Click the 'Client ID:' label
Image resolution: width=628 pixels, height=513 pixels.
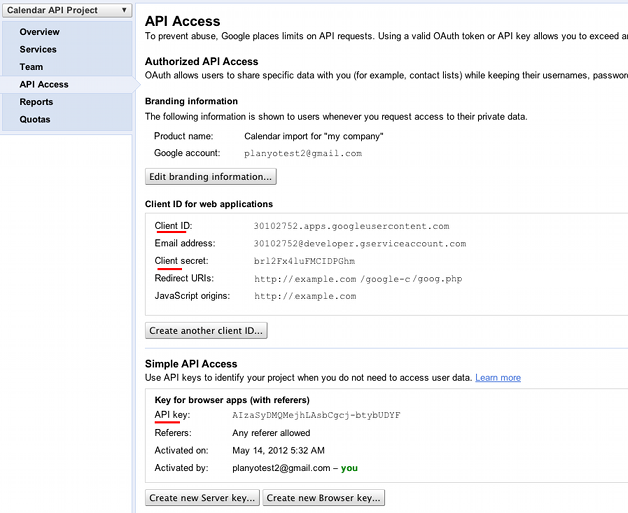point(173,226)
